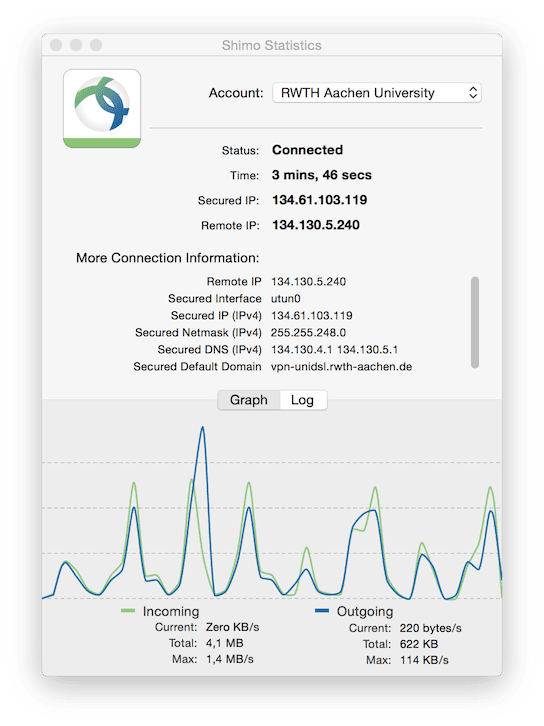Minimize the Shimo Statistics window
The width and height of the screenshot is (544, 726).
76,45
